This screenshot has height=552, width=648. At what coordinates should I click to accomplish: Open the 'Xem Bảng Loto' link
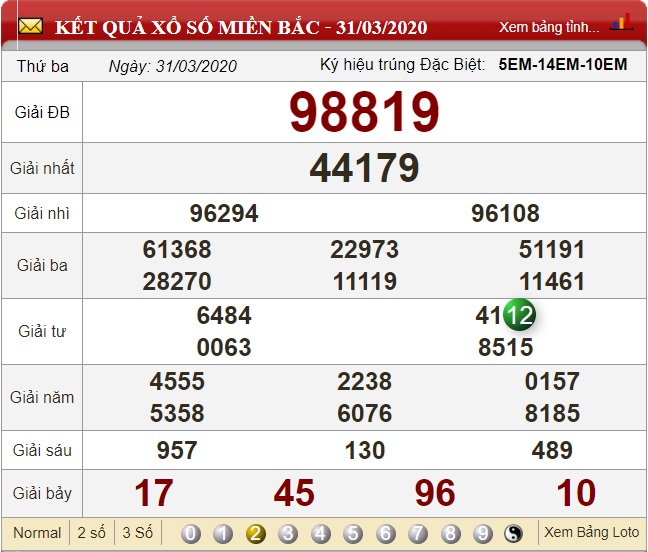coord(591,533)
